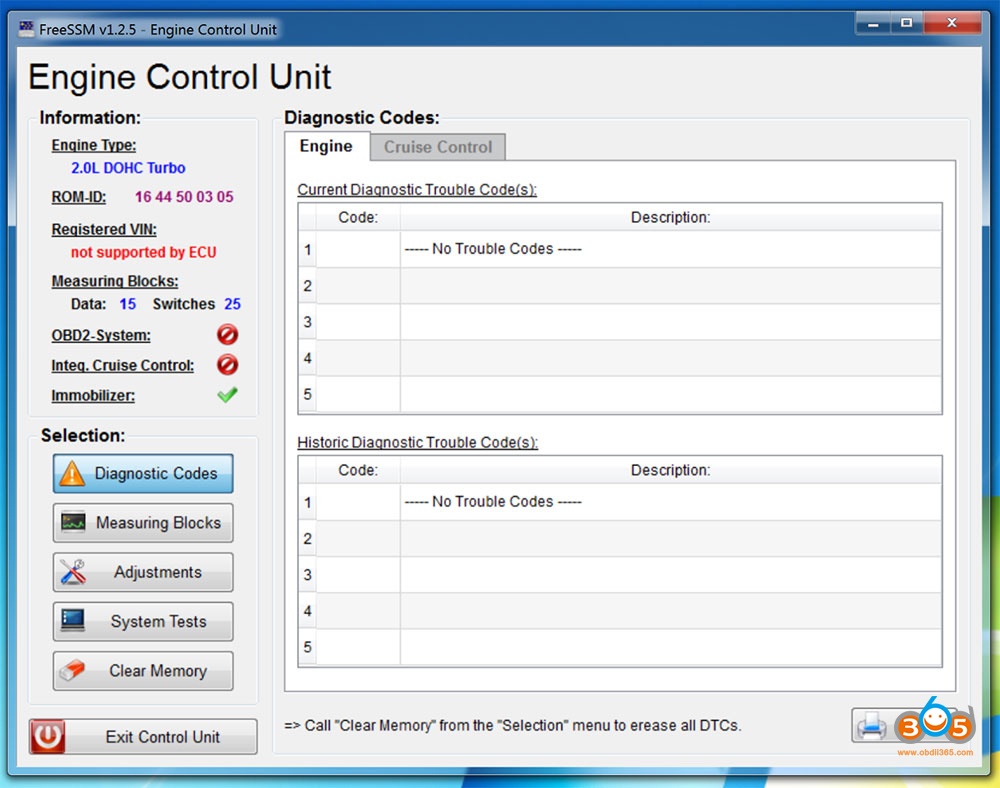Exit the Control Unit
This screenshot has height=788, width=1000.
[143, 737]
